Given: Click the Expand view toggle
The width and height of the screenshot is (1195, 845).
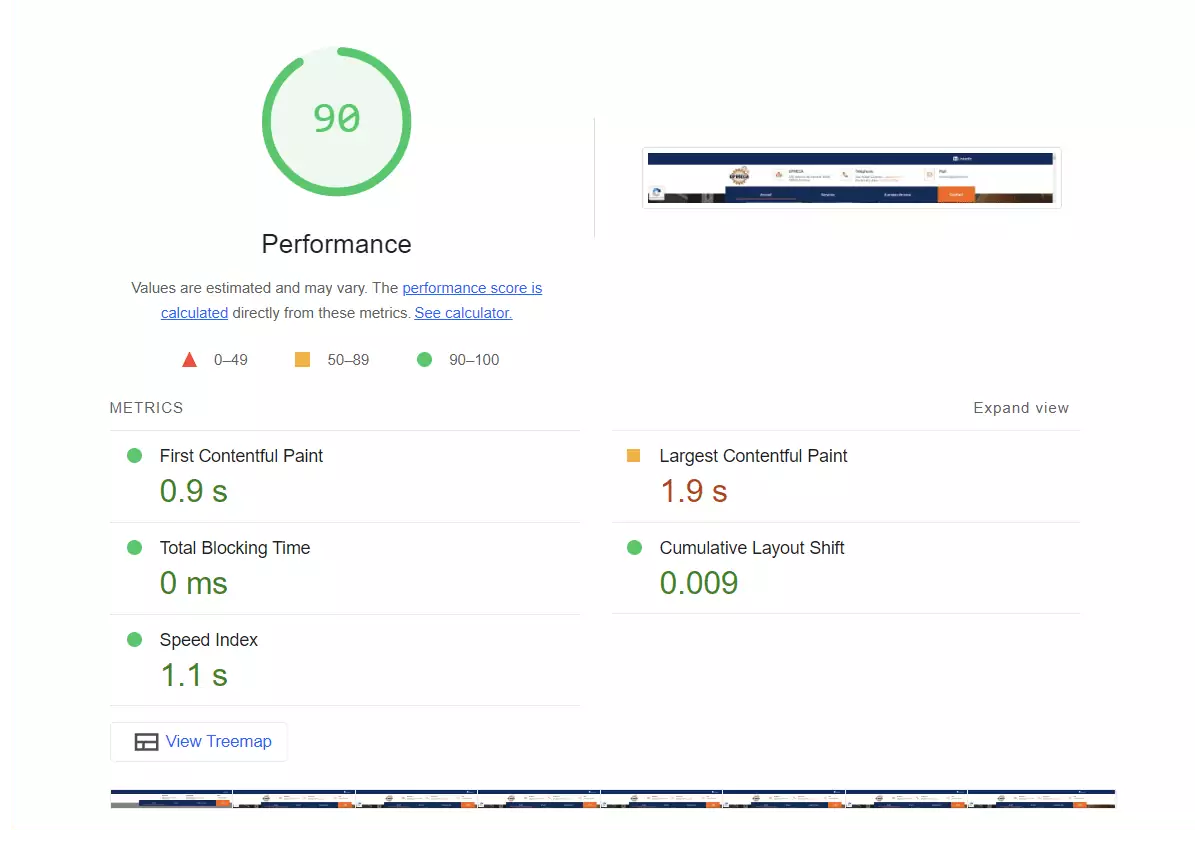Looking at the screenshot, I should pos(1020,408).
